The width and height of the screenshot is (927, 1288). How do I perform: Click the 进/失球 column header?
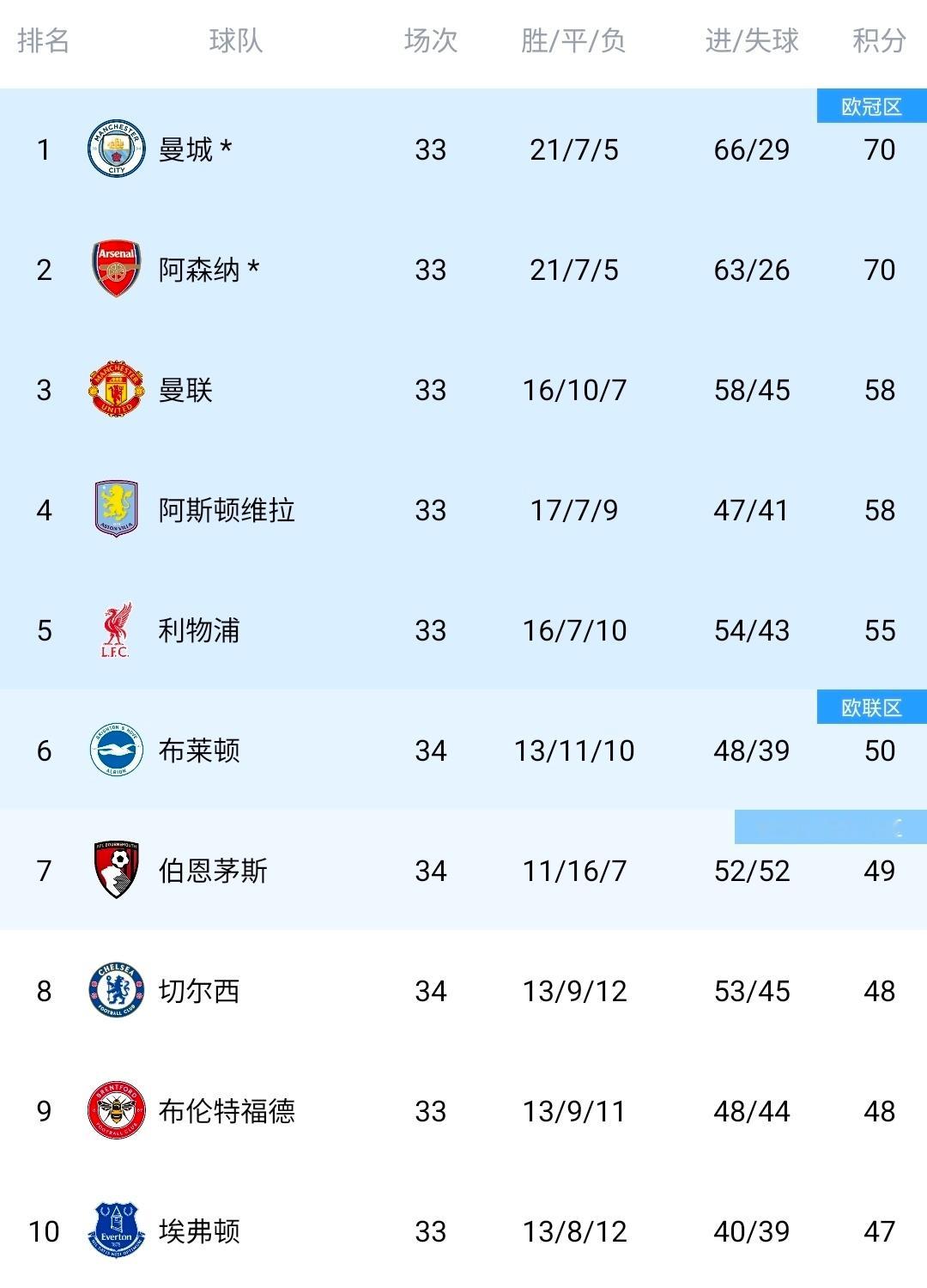click(751, 40)
